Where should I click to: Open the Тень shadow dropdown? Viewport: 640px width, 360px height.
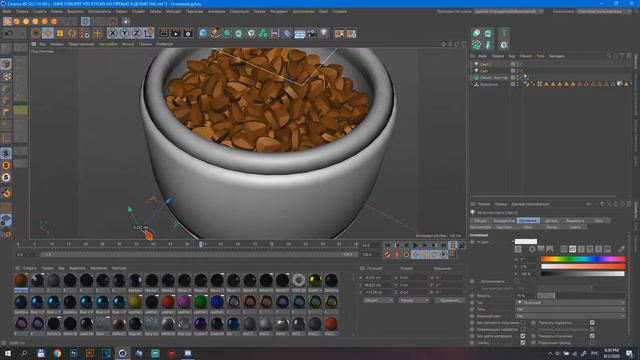coord(570,309)
